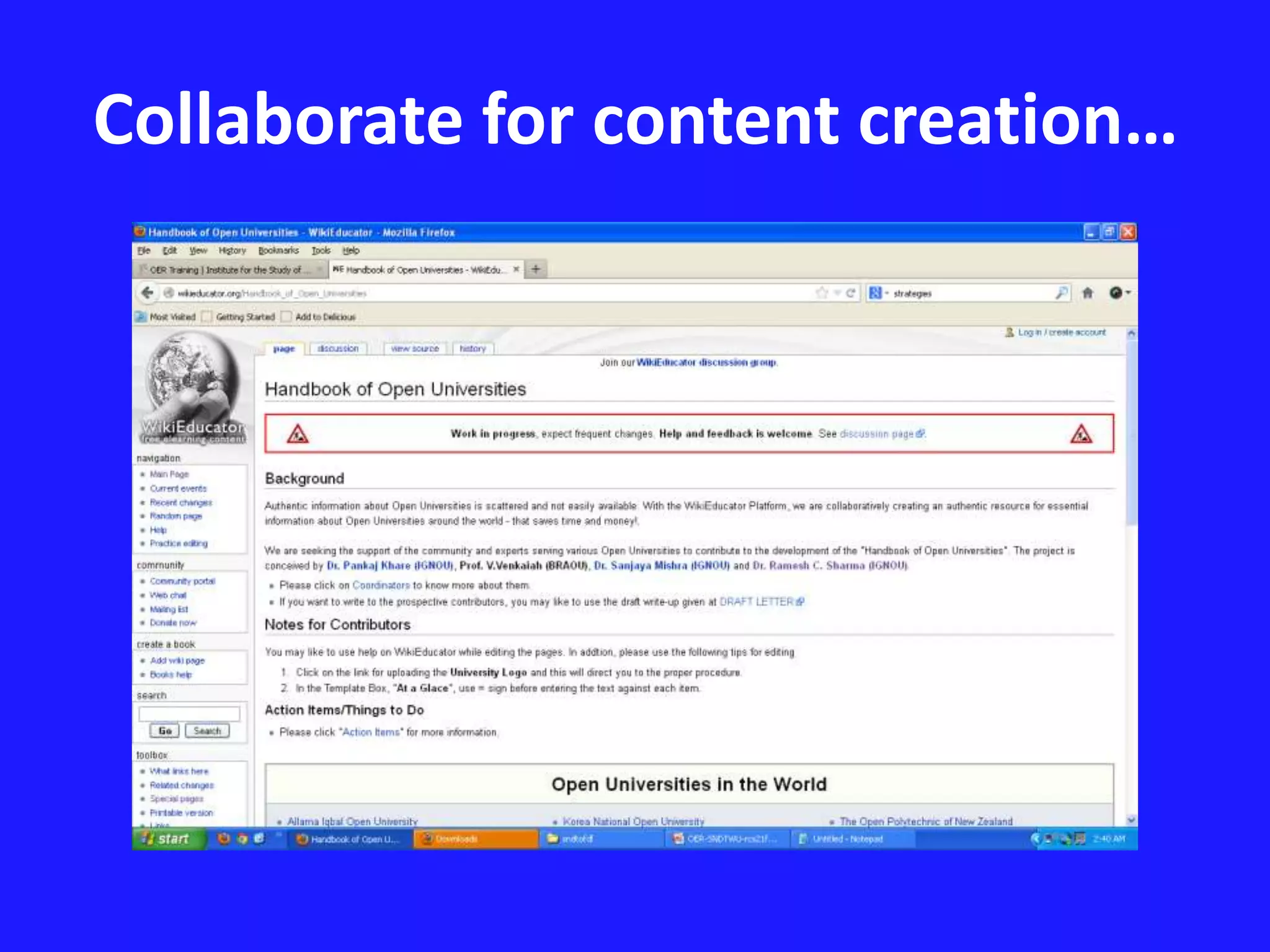Click the sidebar search text field
The width and height of the screenshot is (1270, 952).
coord(189,714)
